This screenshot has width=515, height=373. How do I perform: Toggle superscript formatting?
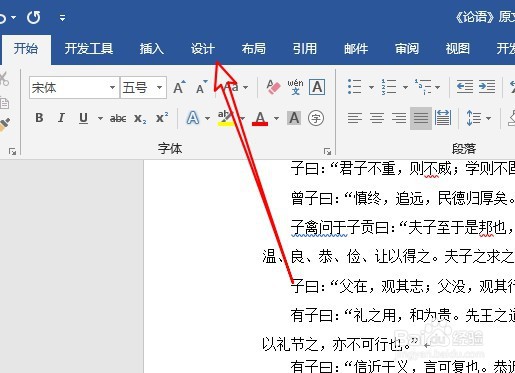[162, 118]
